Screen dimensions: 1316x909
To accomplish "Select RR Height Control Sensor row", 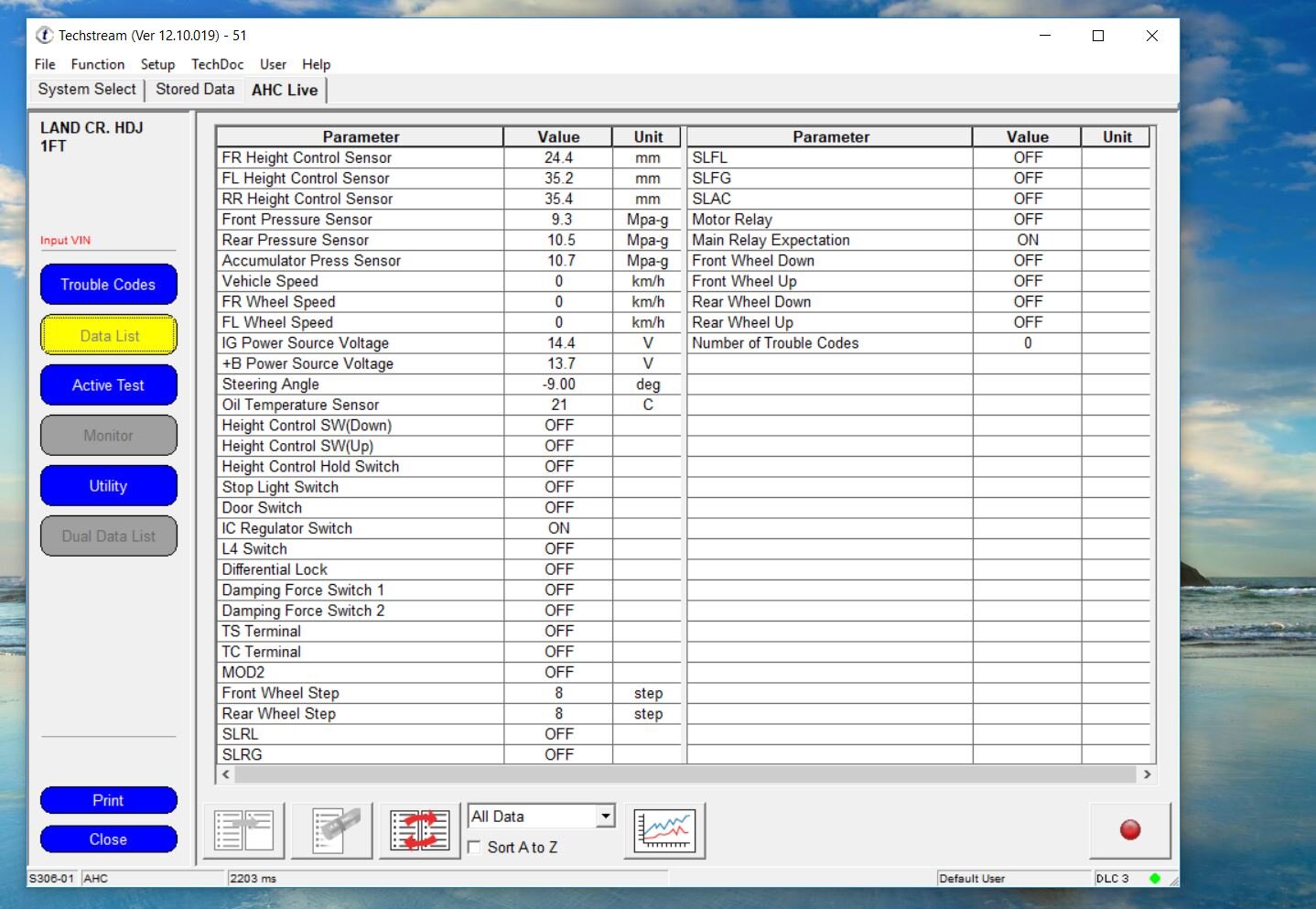I will (448, 199).
